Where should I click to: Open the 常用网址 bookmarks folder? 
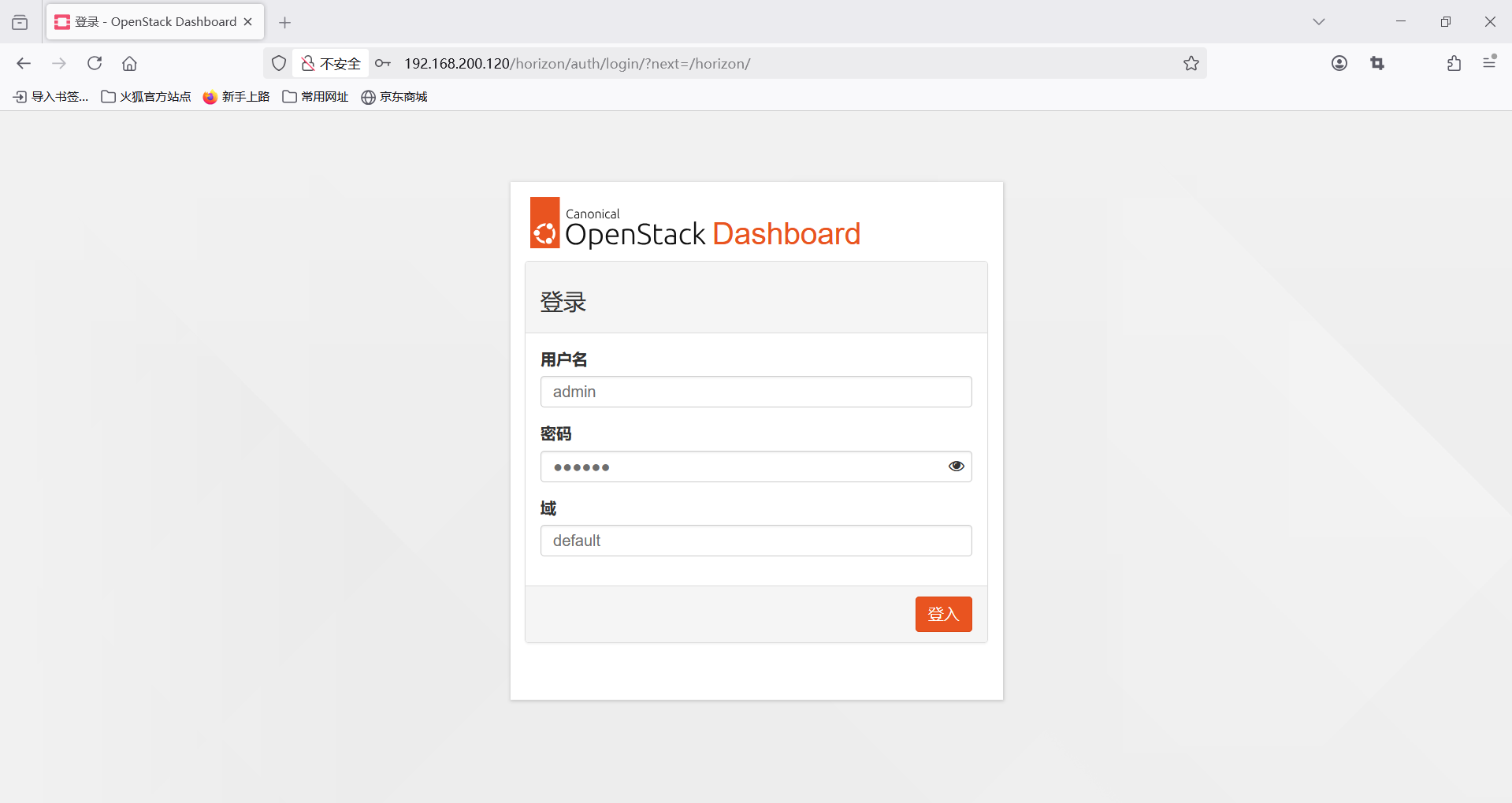(315, 97)
